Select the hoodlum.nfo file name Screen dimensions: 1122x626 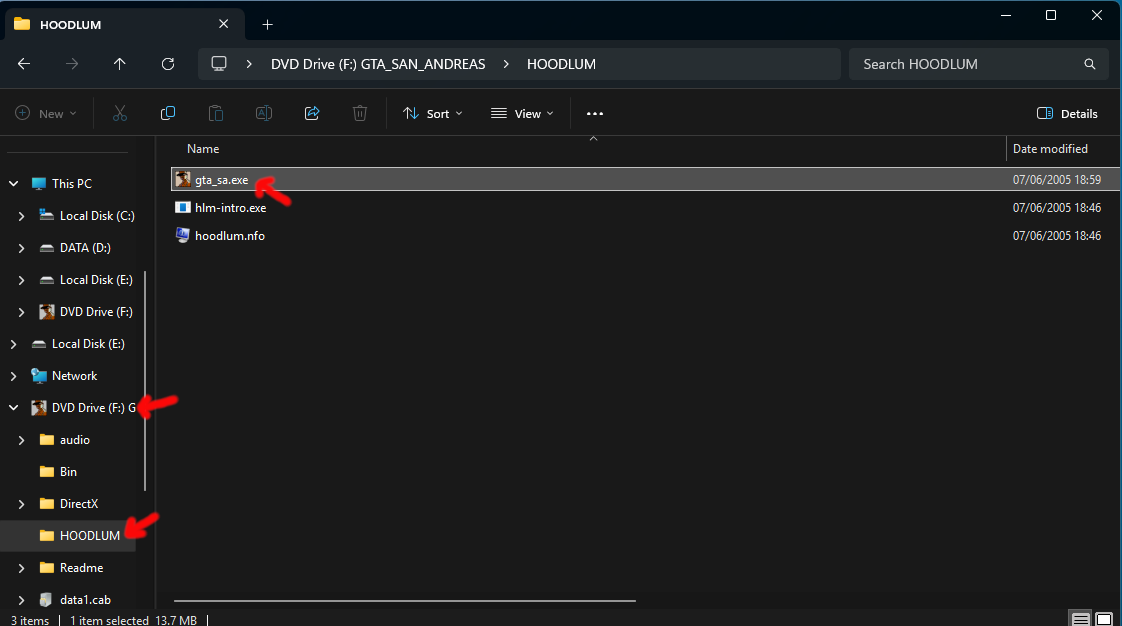[230, 235]
